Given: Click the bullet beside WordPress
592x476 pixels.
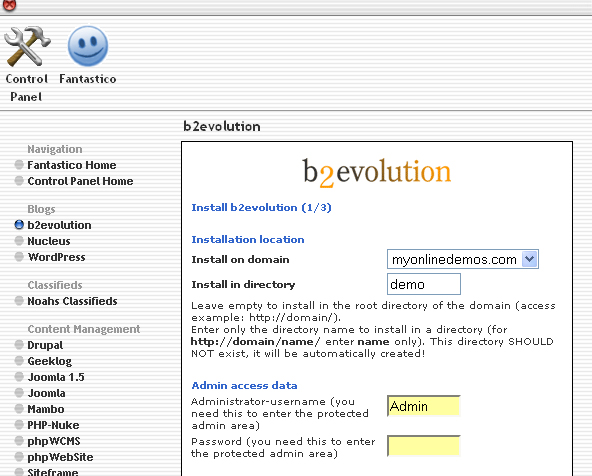Looking at the screenshot, I should click(19, 257).
